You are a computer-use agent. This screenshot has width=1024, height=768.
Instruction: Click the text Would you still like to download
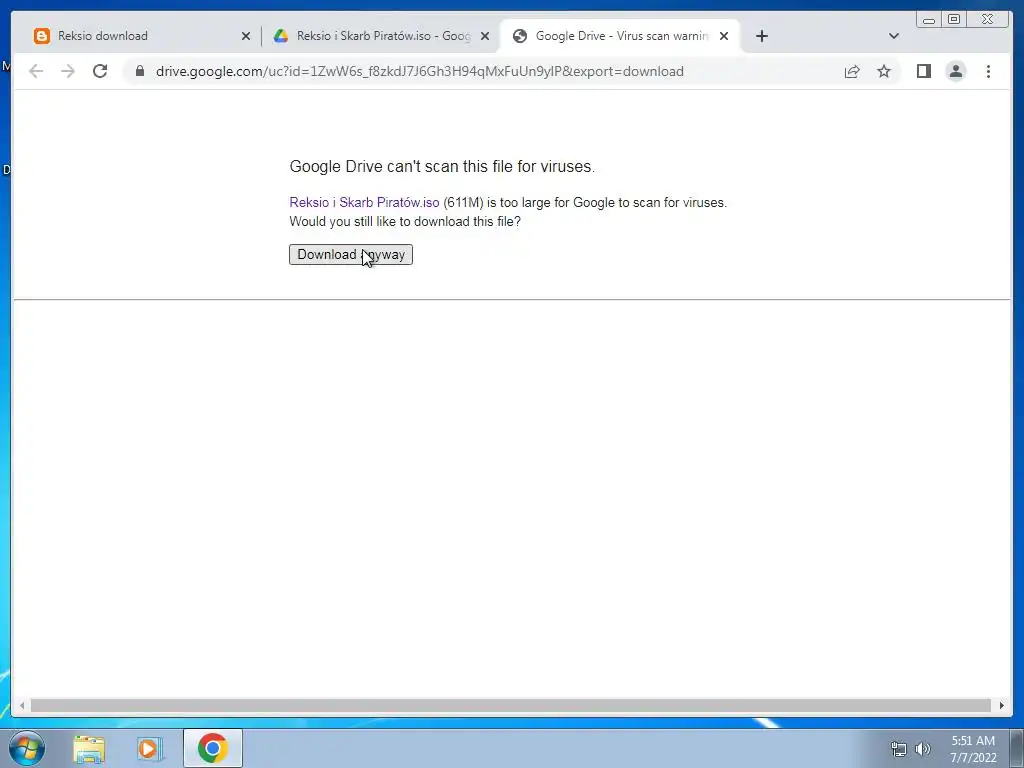tap(405, 221)
